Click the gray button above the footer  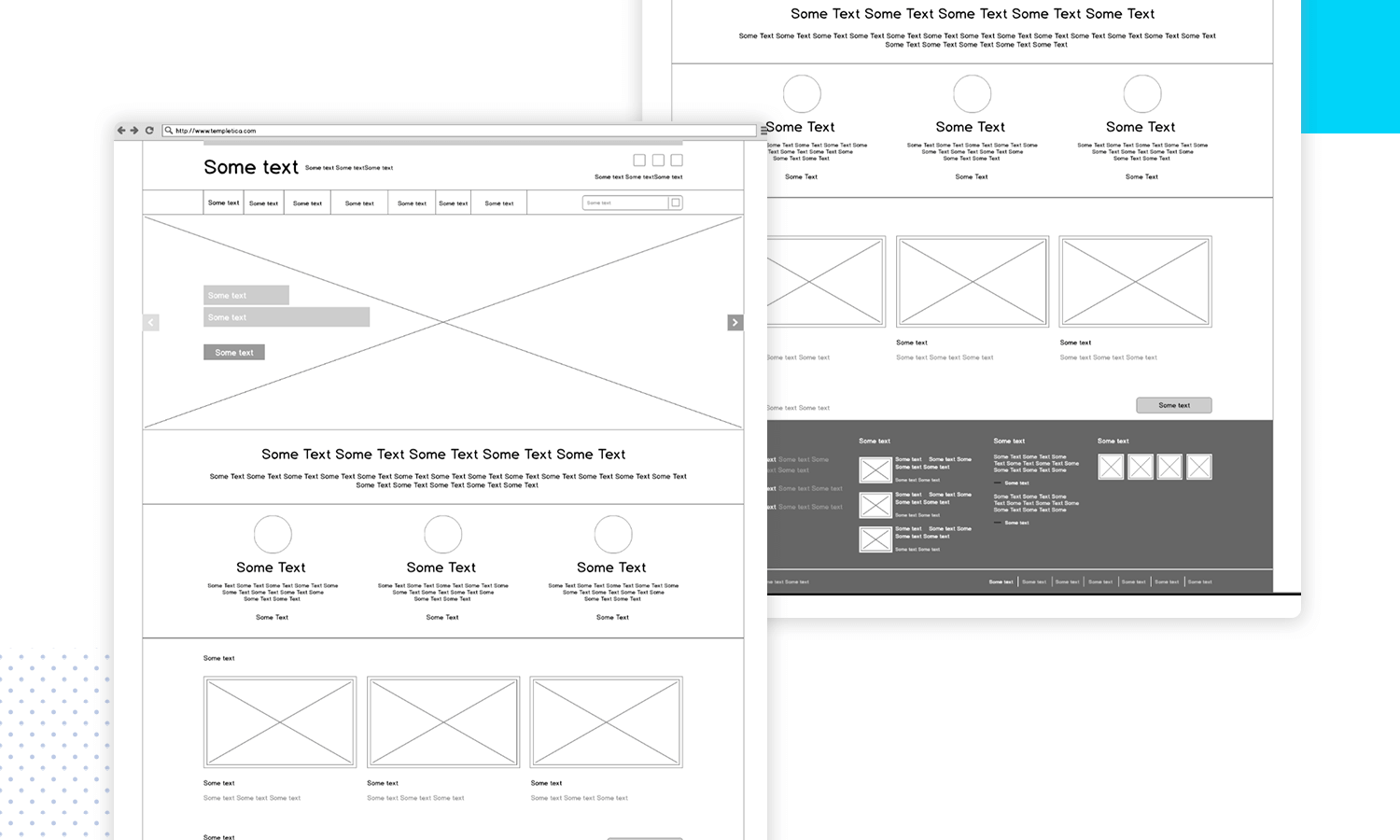(1173, 405)
